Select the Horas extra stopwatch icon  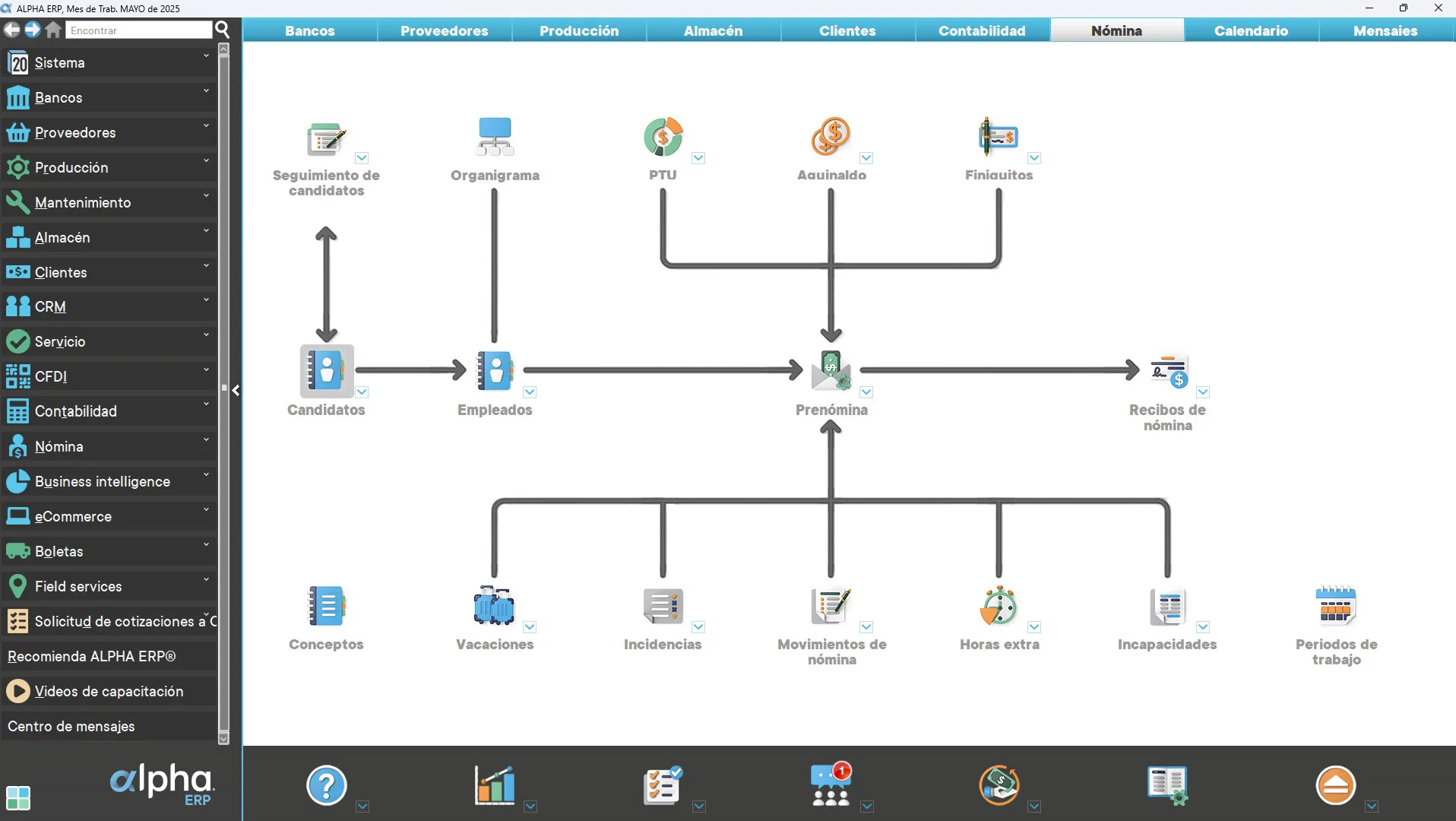pyautogui.click(x=999, y=606)
